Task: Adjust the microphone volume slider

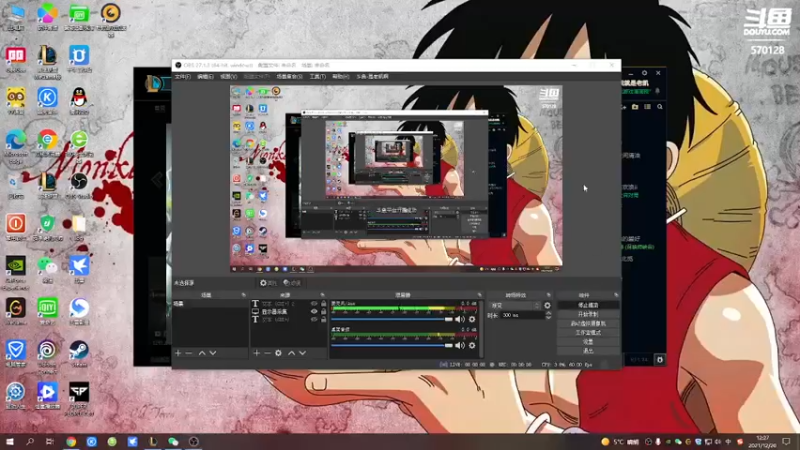Action: (x=392, y=319)
